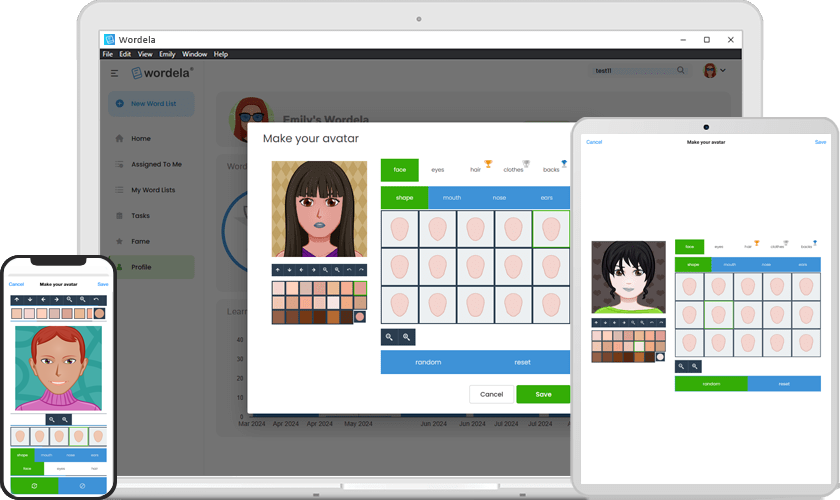Click the undo arrow on tablet avatar toolbar
Screen dimensions: 840x500
pos(652,323)
